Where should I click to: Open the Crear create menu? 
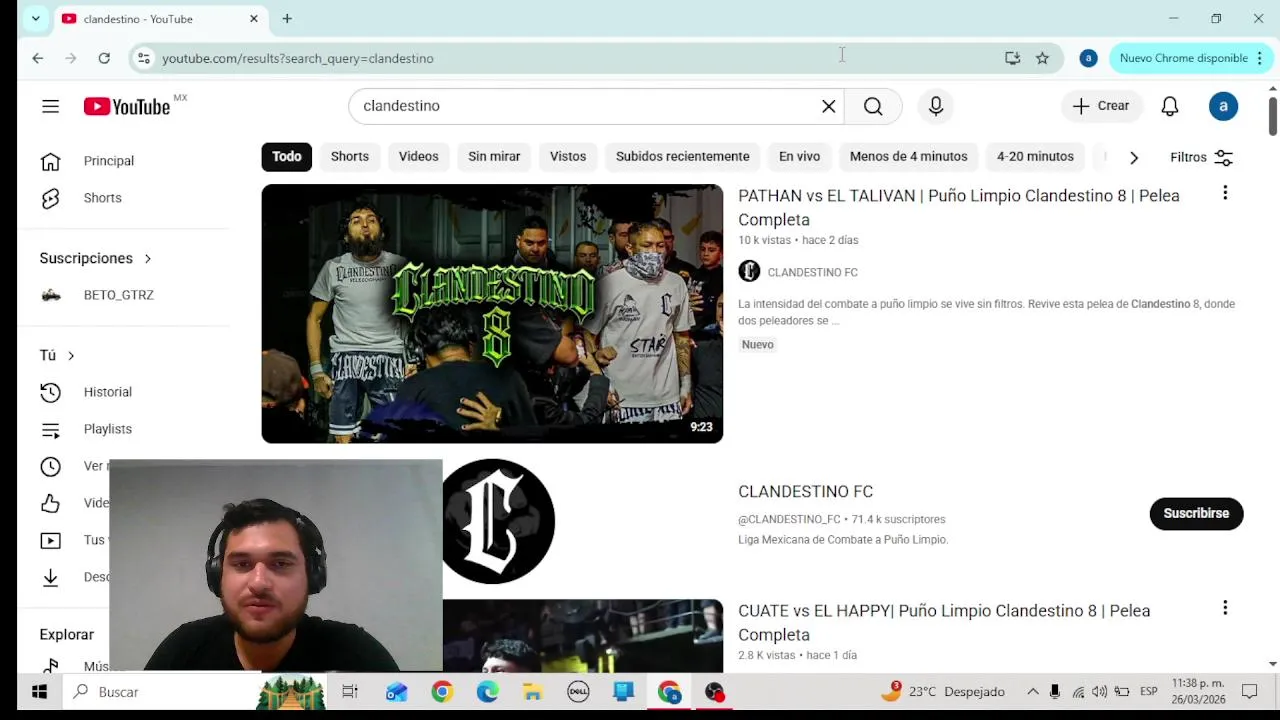tap(1101, 106)
